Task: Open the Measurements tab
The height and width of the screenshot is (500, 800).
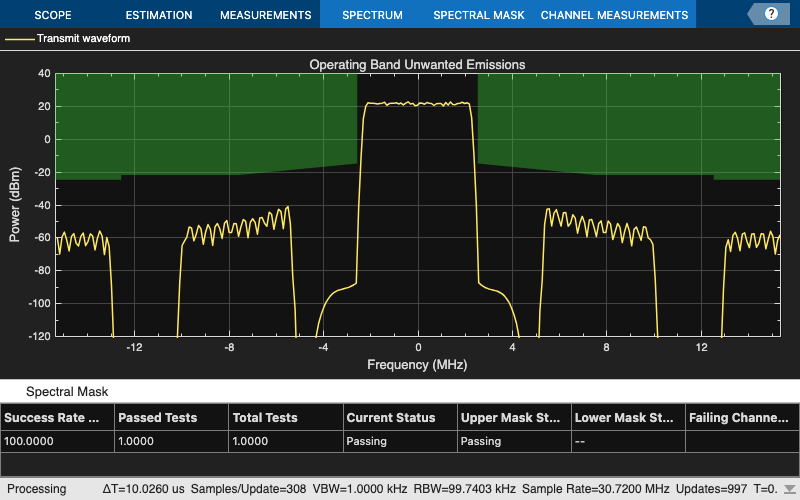Action: pos(265,15)
